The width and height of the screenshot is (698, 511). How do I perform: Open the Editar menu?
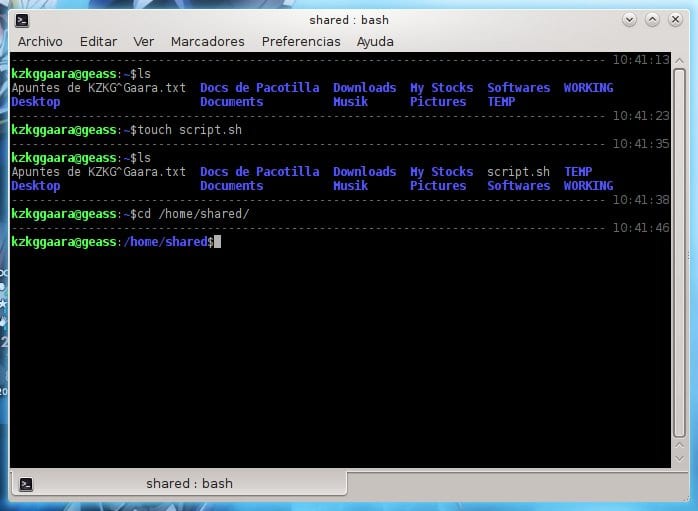(98, 41)
